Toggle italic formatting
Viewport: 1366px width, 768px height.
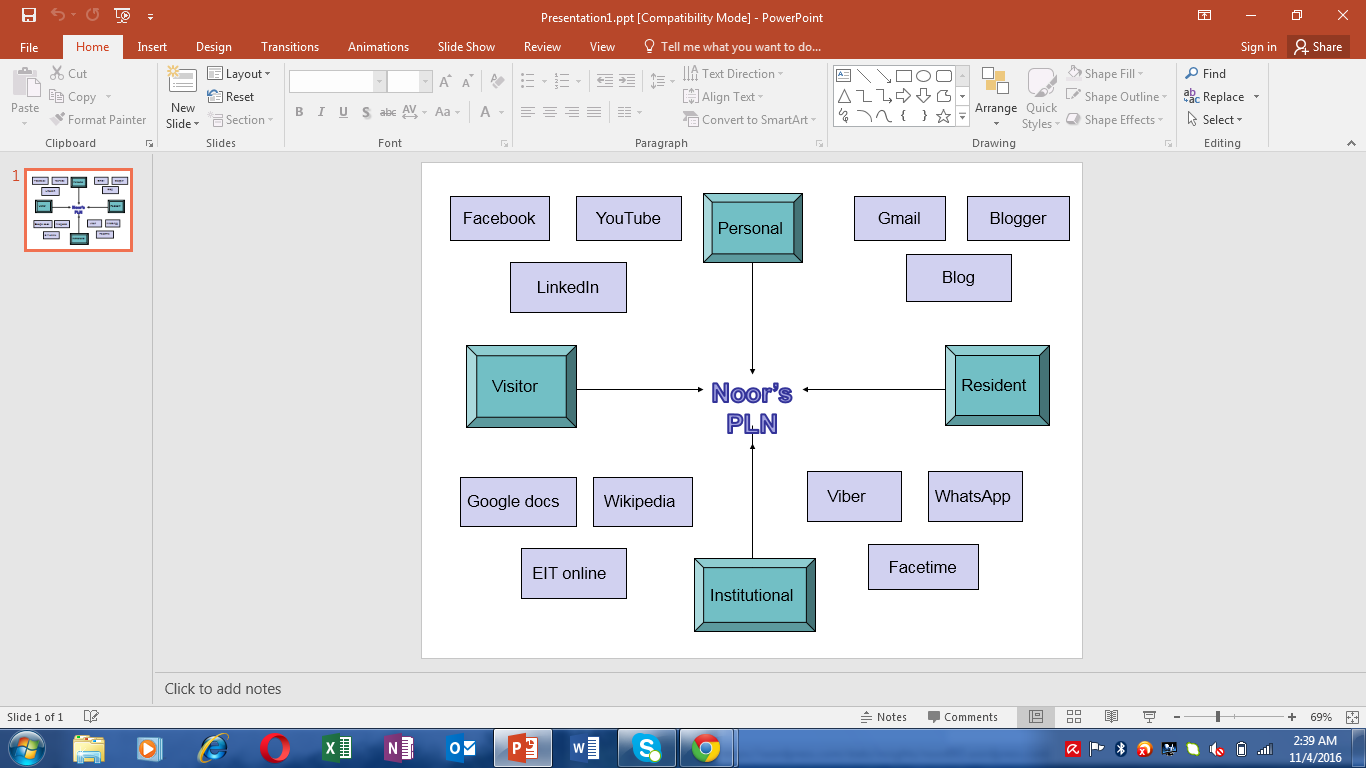tap(322, 113)
